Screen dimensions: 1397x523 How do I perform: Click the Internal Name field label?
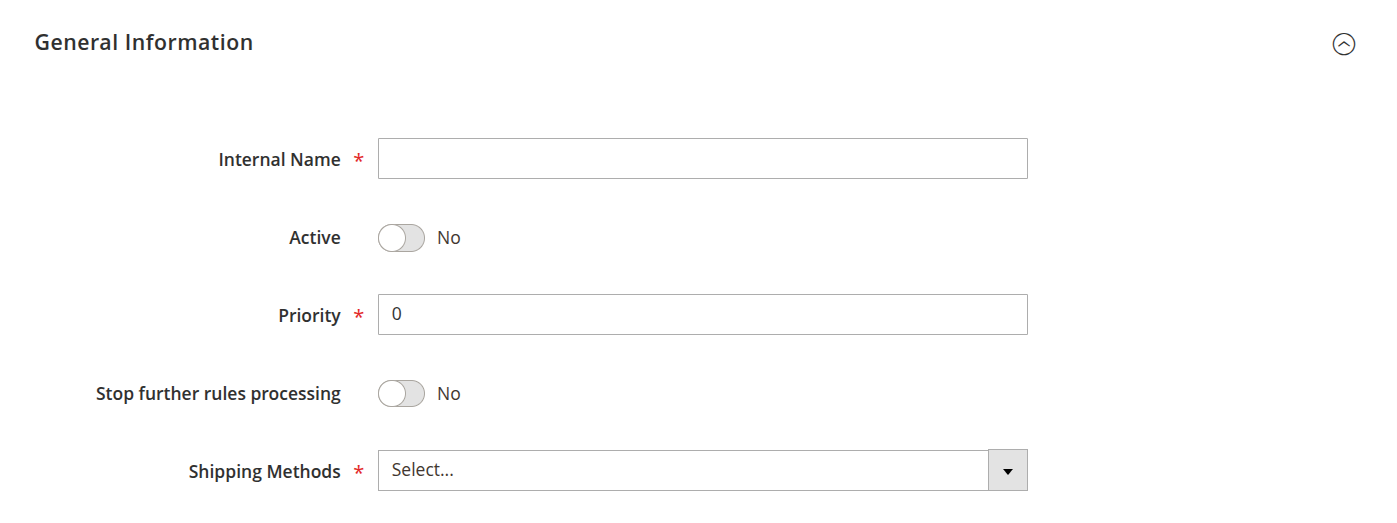click(x=279, y=160)
